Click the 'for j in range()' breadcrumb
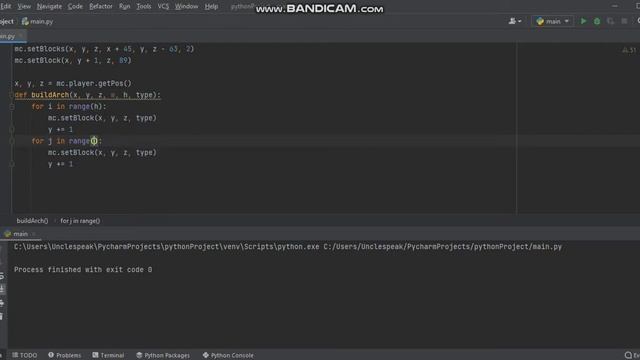Screen dimensions: 640x360 click(80, 221)
